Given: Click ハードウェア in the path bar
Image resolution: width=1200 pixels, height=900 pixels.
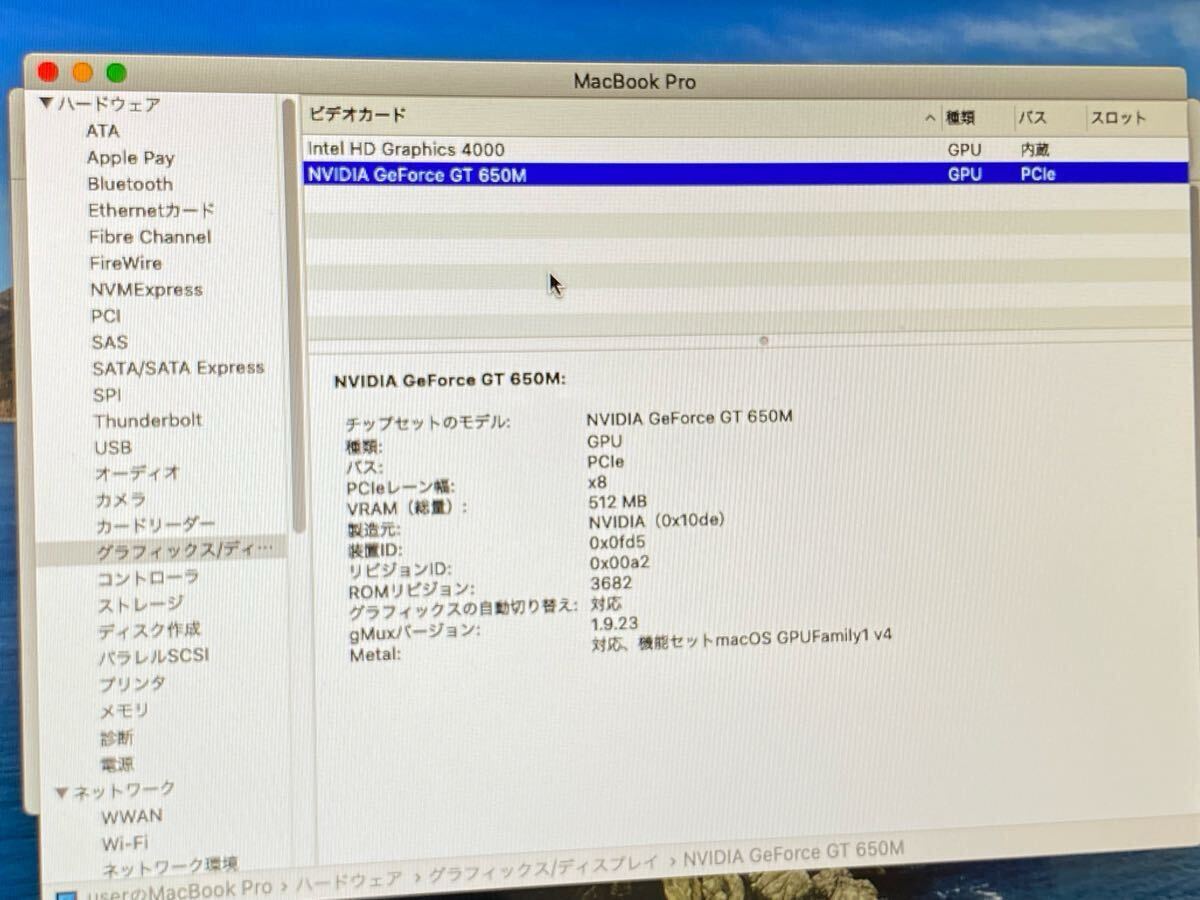Looking at the screenshot, I should point(348,880).
